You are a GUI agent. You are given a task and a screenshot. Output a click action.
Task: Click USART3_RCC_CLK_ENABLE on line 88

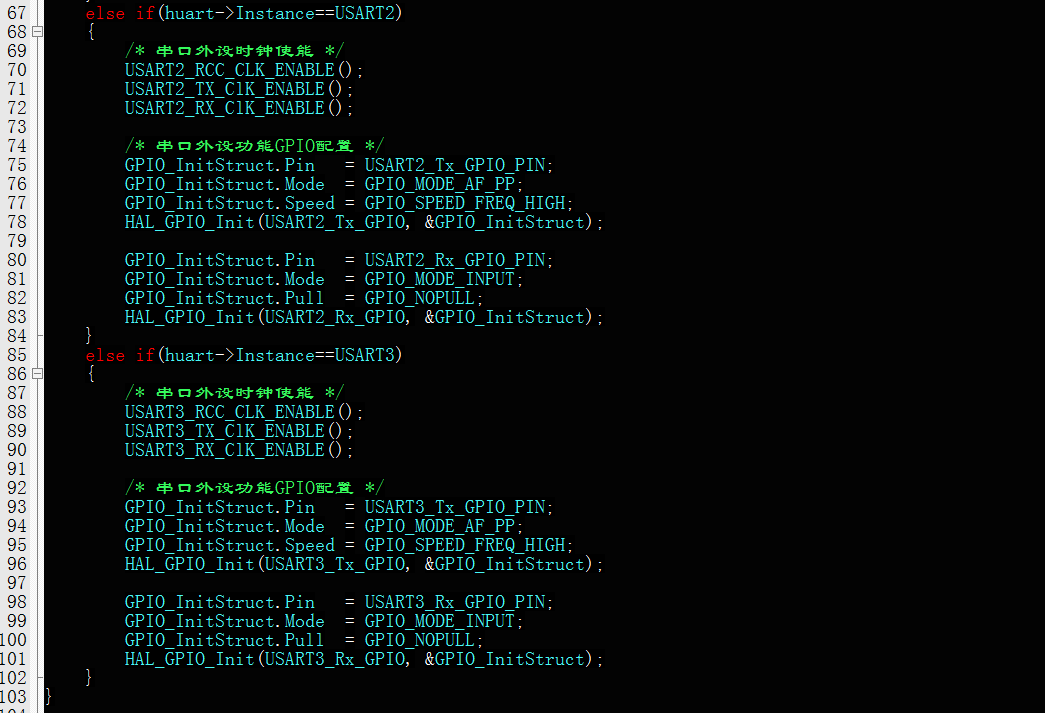(x=230, y=412)
